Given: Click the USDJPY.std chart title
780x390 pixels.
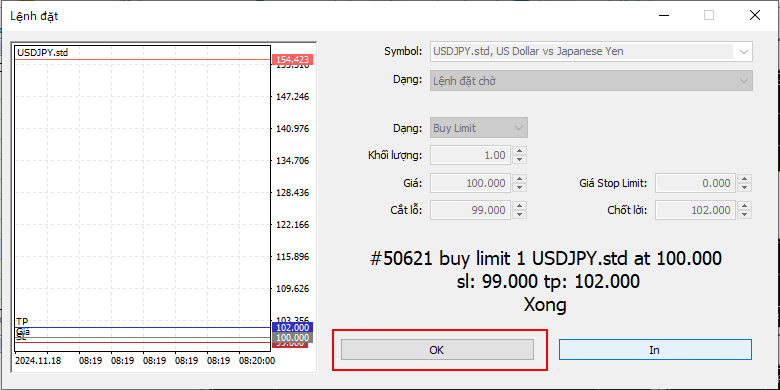Looking at the screenshot, I should tap(42, 52).
